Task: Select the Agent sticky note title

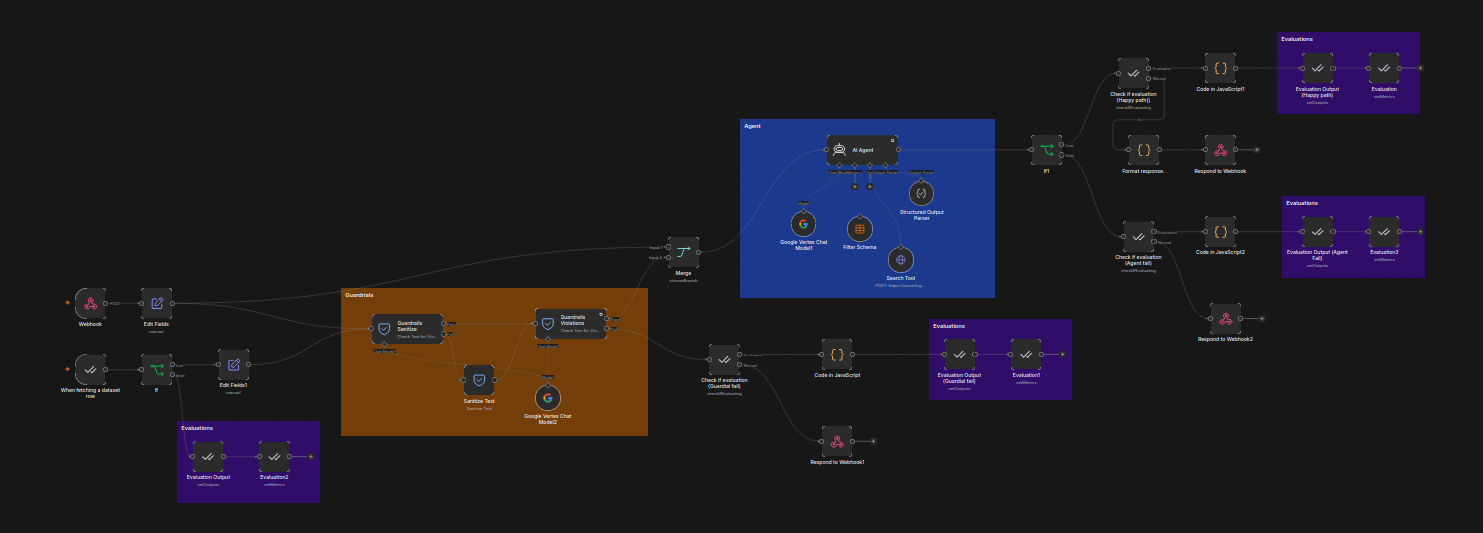Action: pos(752,126)
